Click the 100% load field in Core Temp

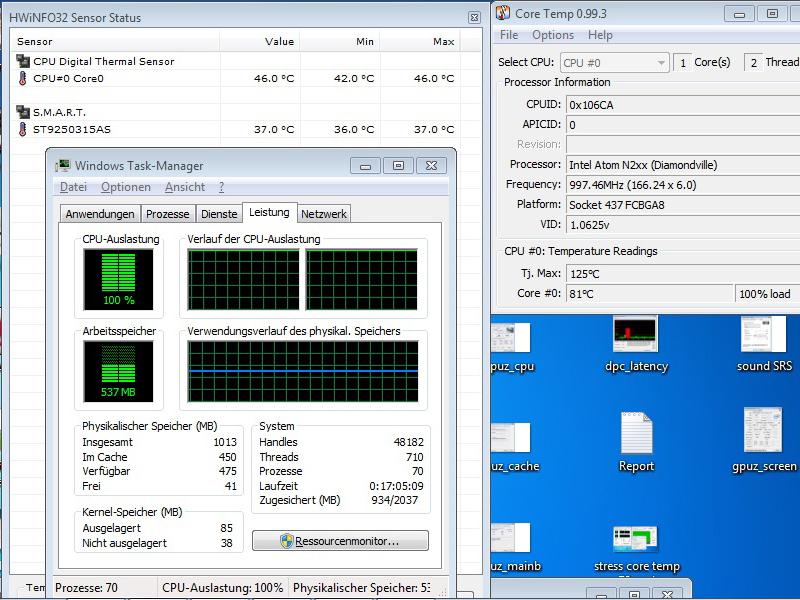click(767, 294)
